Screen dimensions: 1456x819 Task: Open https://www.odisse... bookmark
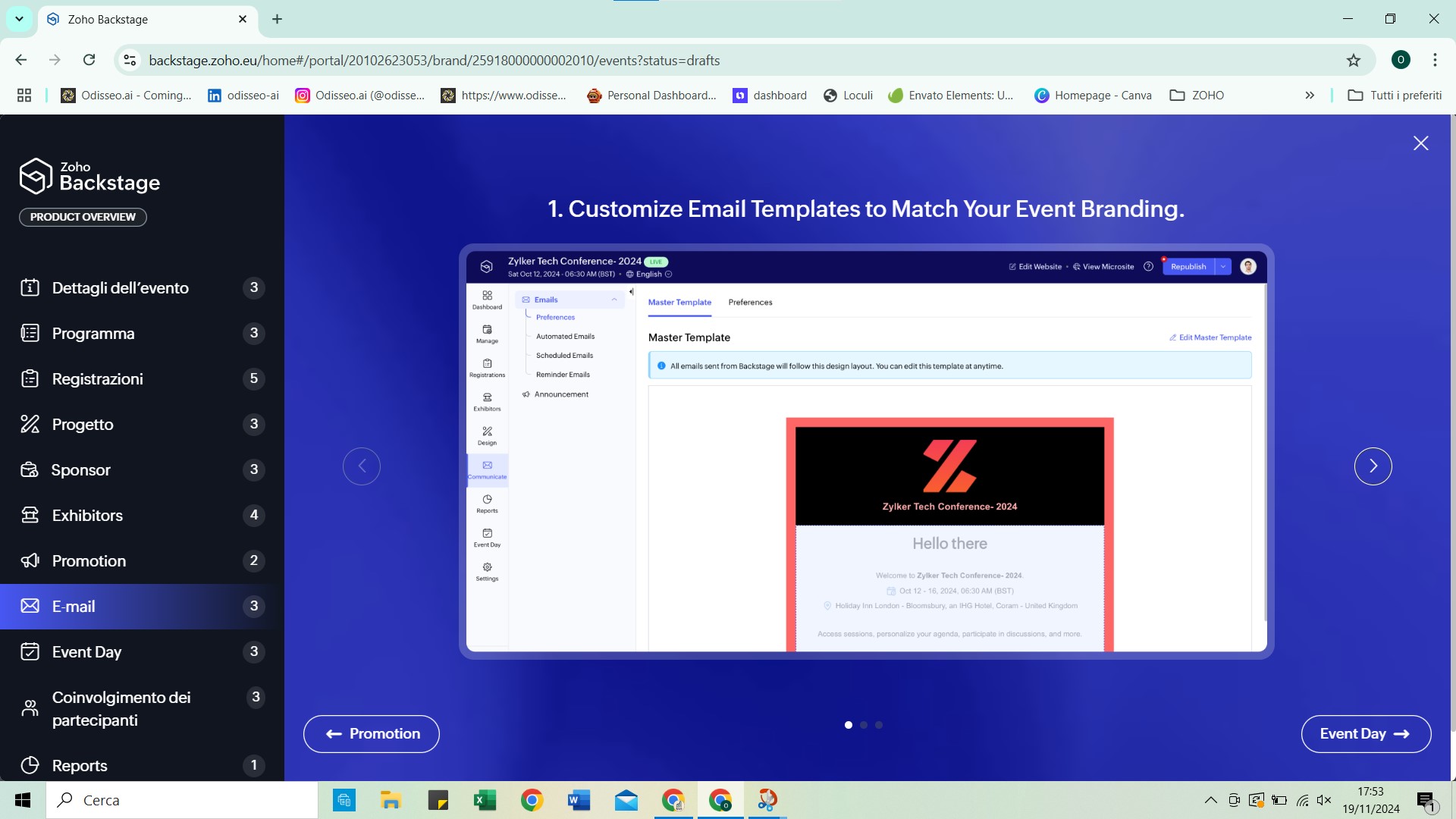point(504,96)
